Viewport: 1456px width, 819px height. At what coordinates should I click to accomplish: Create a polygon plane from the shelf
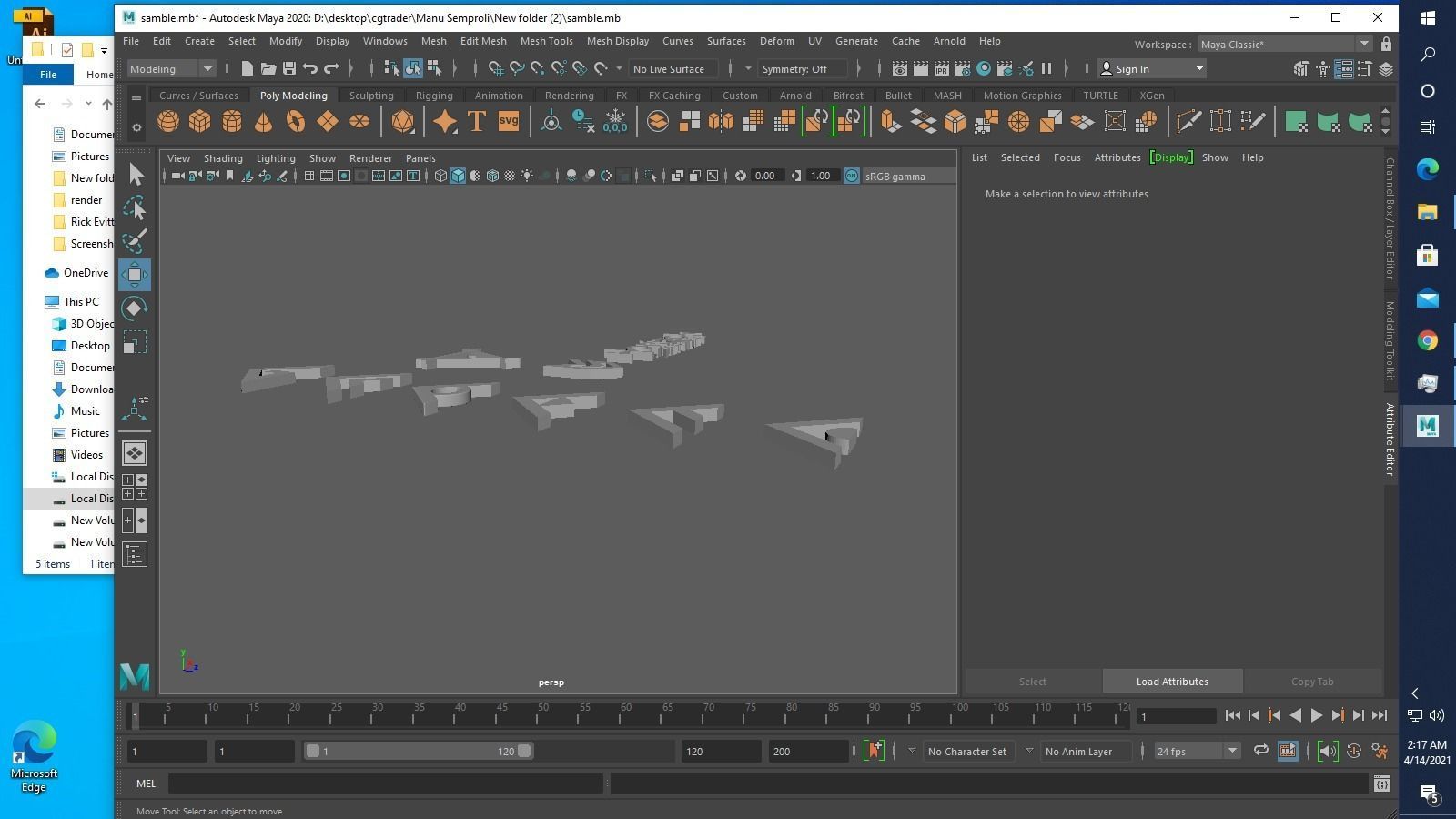tap(328, 121)
